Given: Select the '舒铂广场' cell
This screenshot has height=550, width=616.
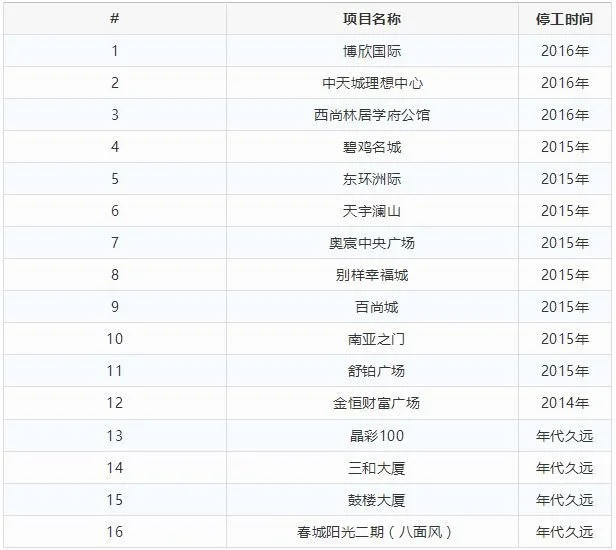Looking at the screenshot, I should coord(372,371).
